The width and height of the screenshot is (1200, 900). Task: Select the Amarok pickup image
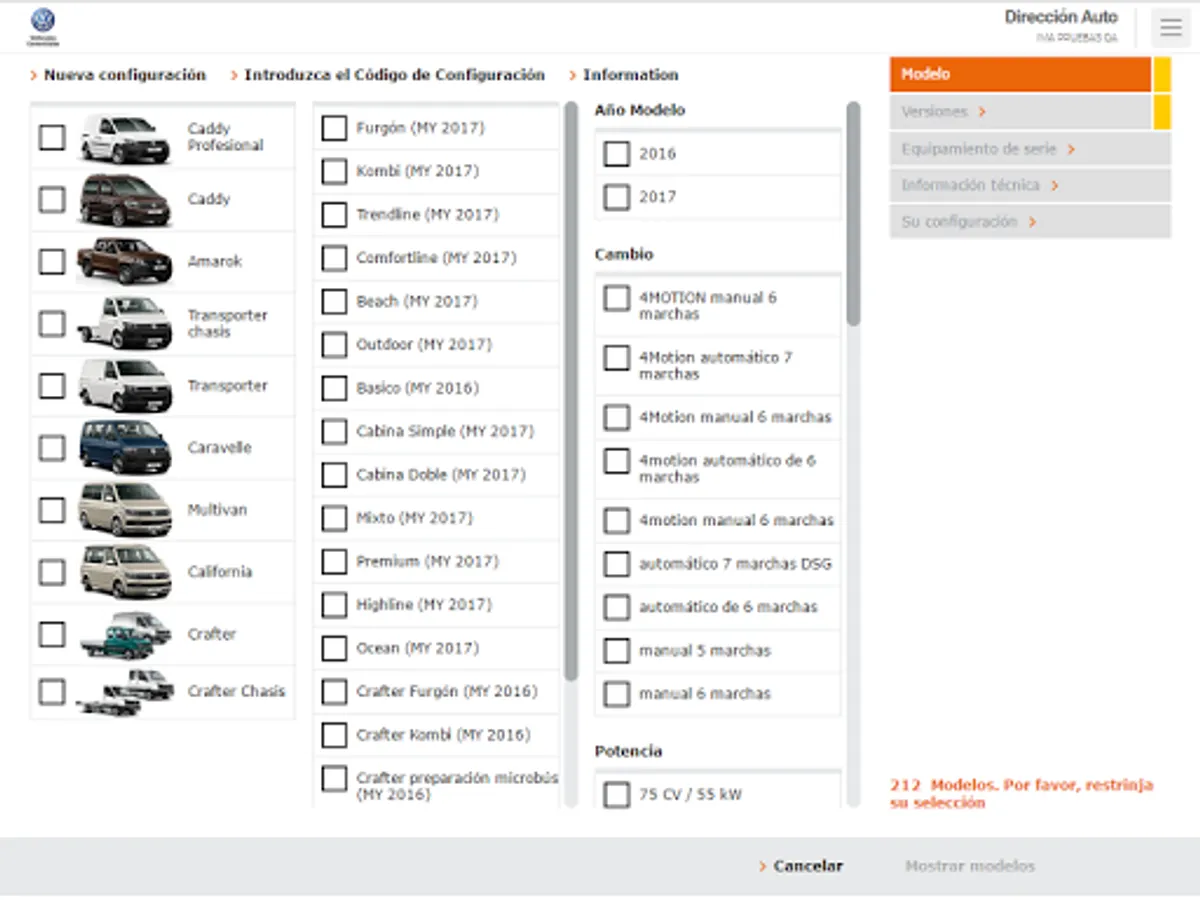[x=125, y=262]
